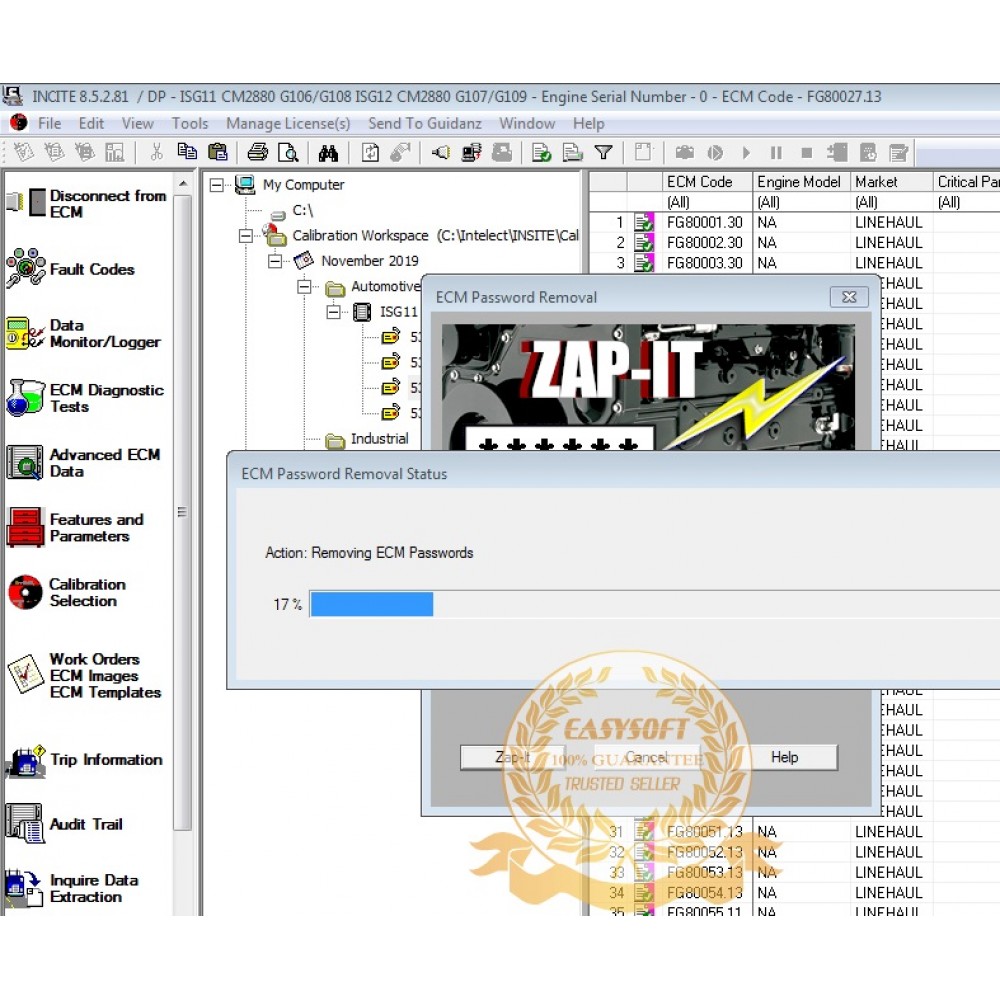Click the Market column header
The image size is (1000, 1000).
(891, 182)
